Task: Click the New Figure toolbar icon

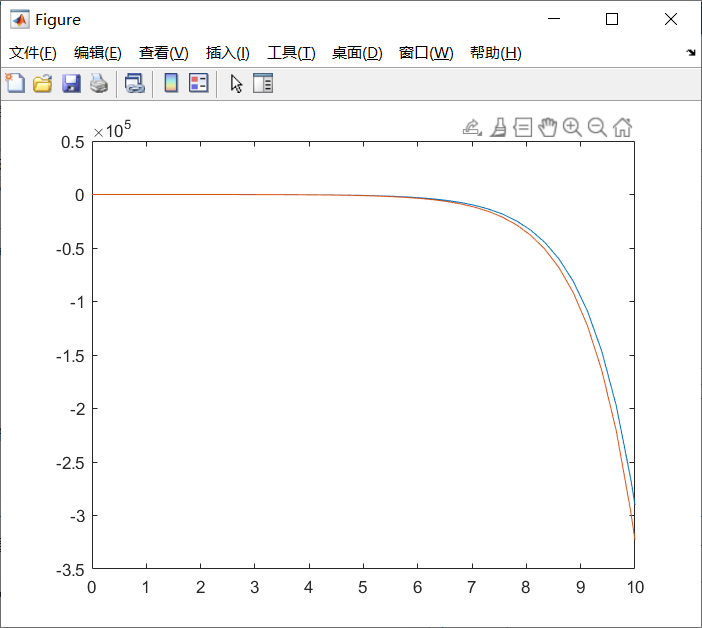Action: tap(15, 83)
